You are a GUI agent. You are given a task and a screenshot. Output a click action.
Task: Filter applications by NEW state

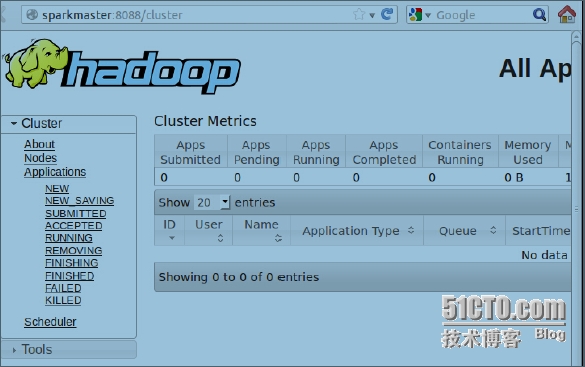point(57,189)
